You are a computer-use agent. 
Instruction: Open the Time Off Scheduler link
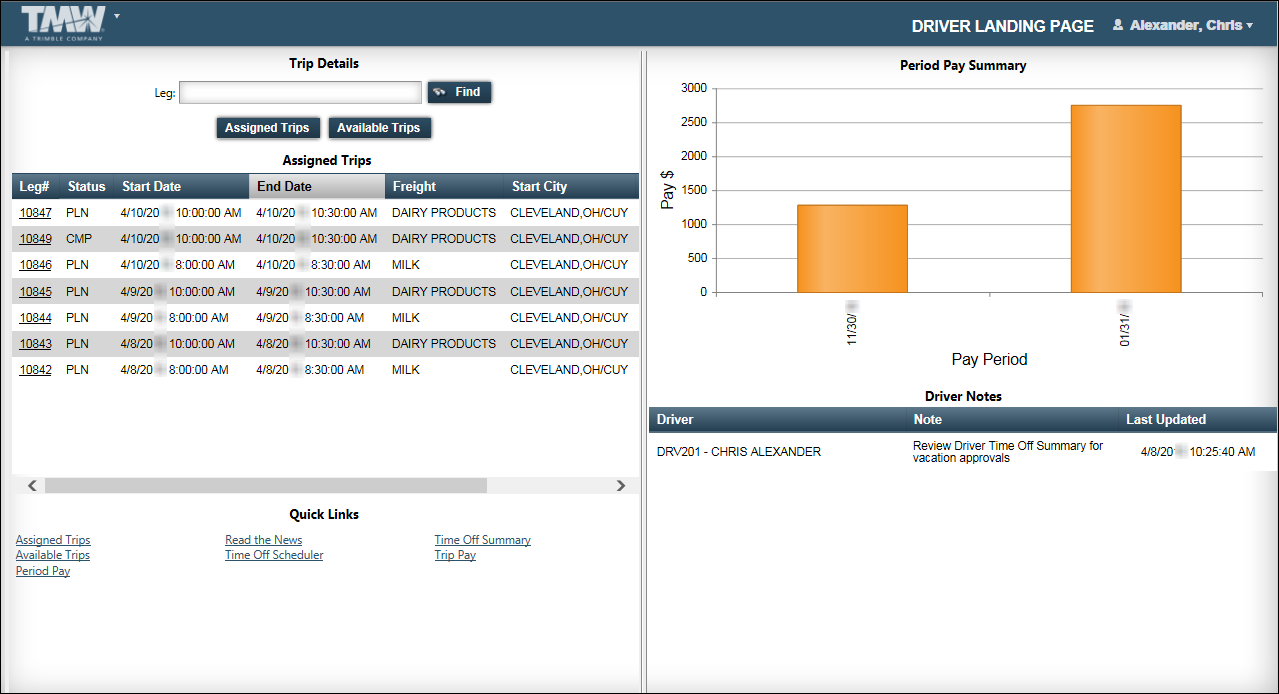tap(274, 556)
